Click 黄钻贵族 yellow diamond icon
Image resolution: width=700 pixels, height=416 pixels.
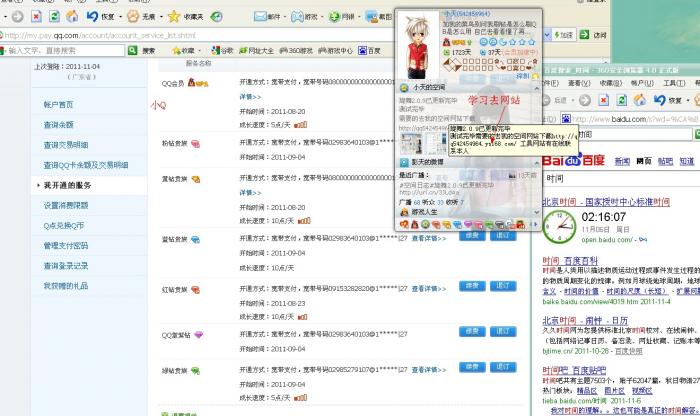(x=196, y=179)
